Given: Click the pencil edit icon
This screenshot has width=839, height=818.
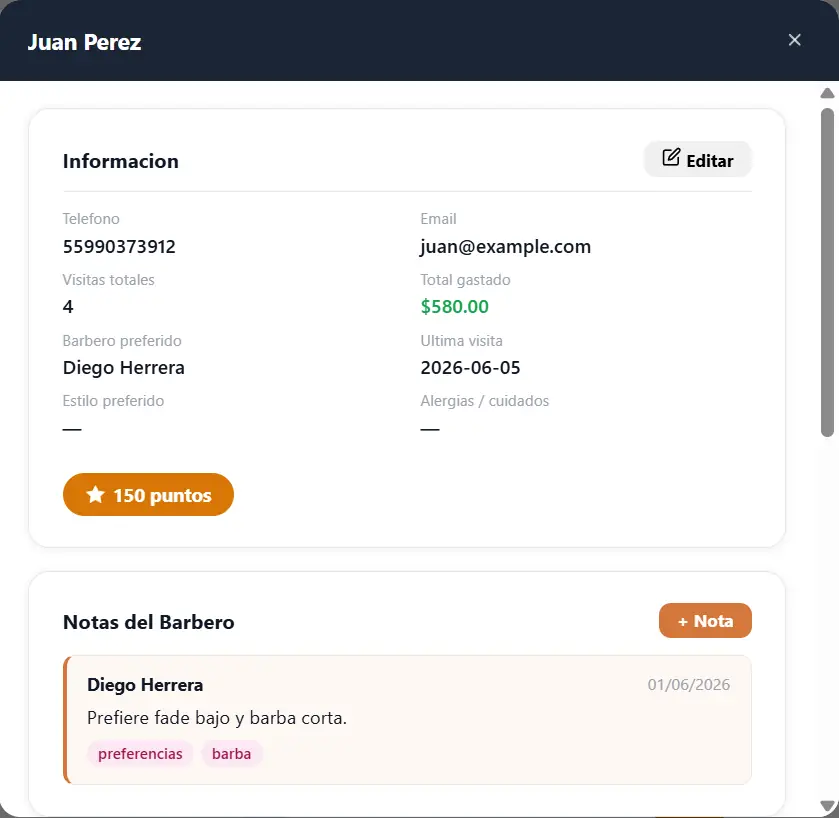Looking at the screenshot, I should (671, 157).
